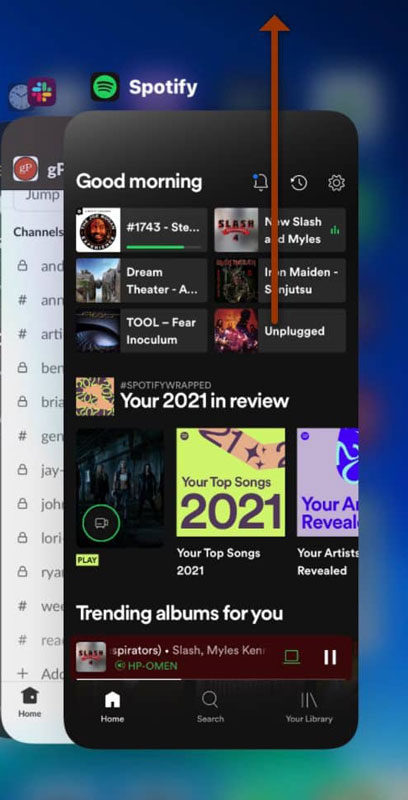Screen dimensions: 408x800
Task: Open New Slash and Myles tile
Action: coord(280,230)
